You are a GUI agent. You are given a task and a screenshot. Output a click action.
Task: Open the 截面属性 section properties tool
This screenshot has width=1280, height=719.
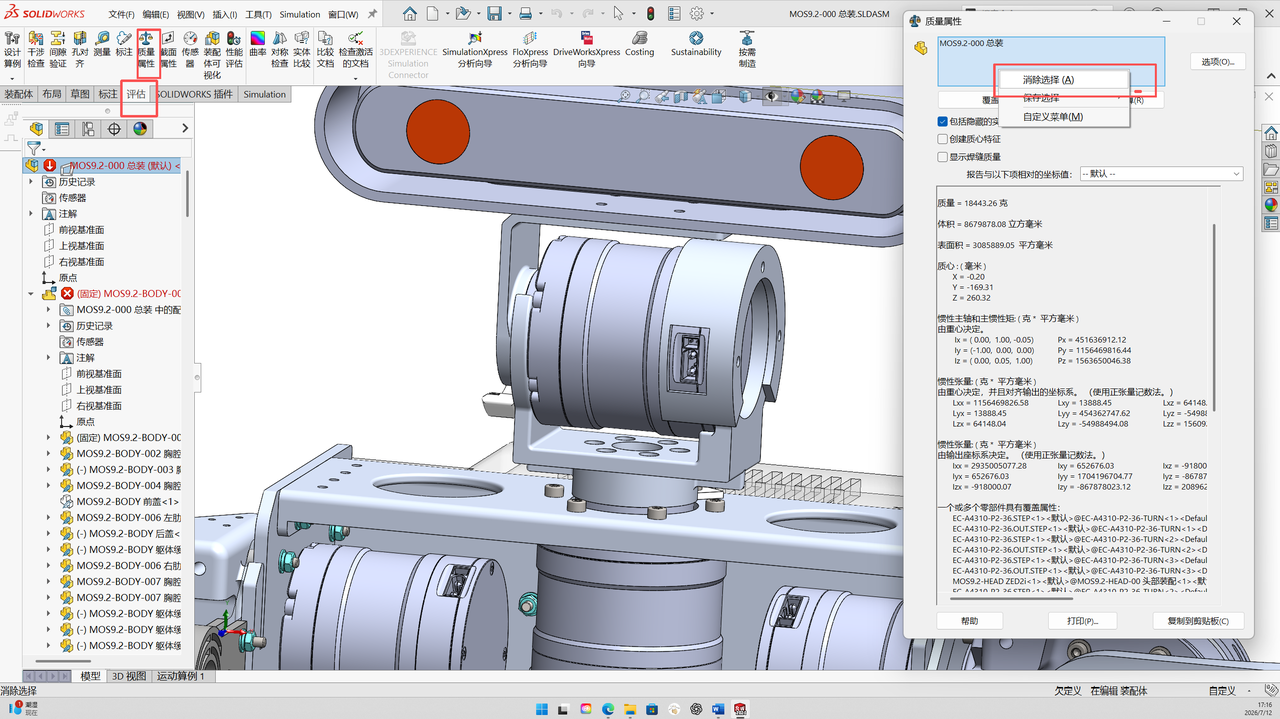pos(168,50)
